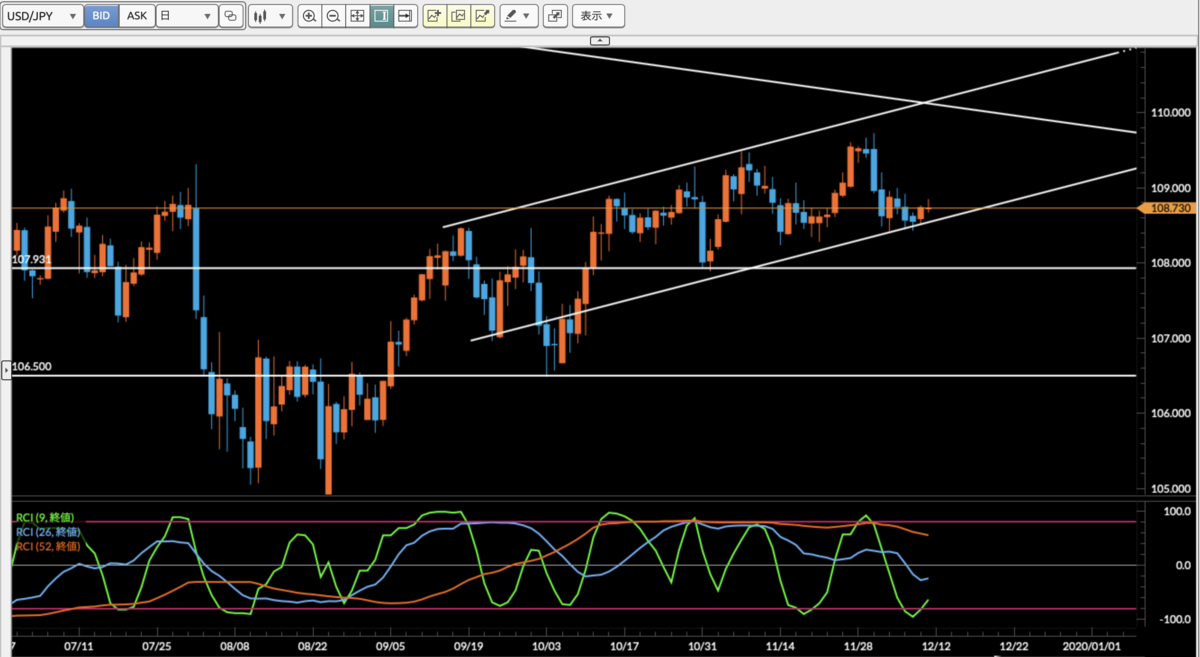Add a new chart via plus icon
This screenshot has height=657, width=1200.
click(x=434, y=16)
